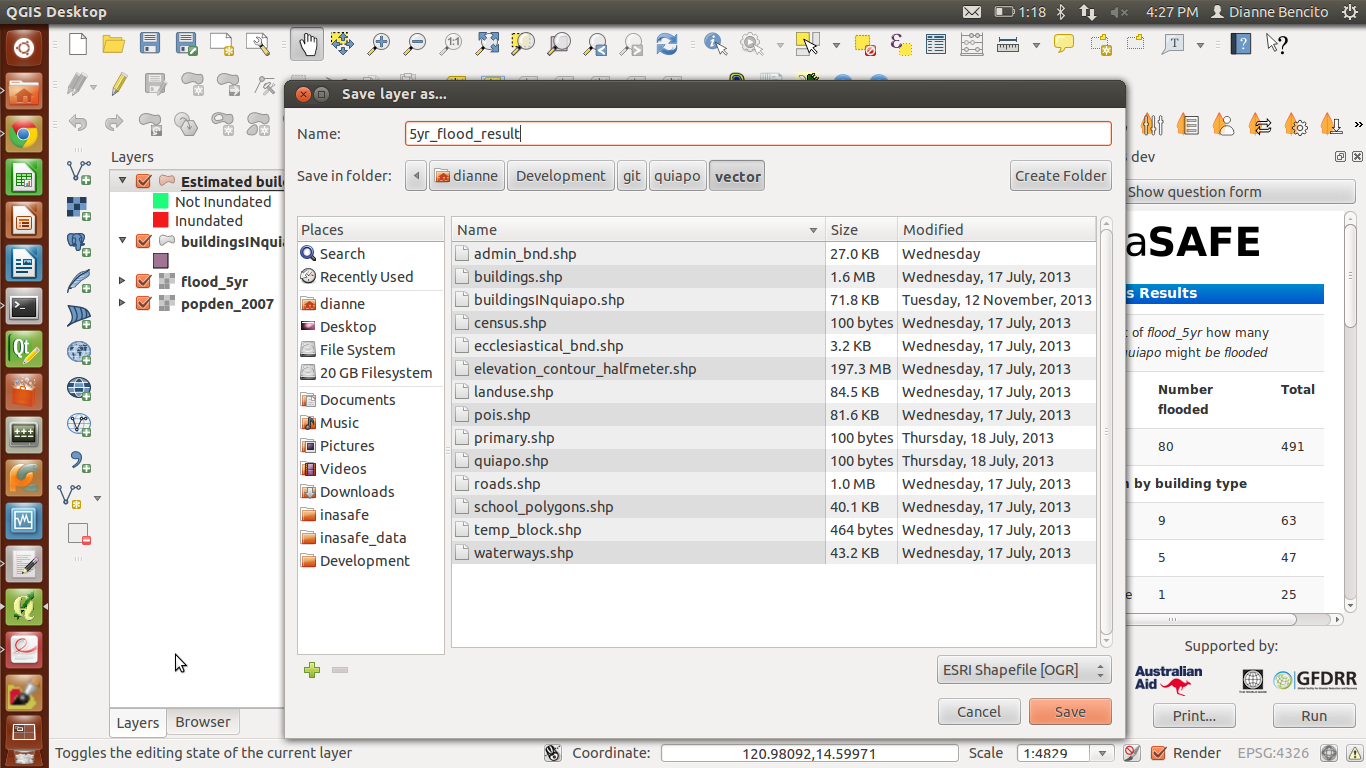
Task: Select Search in the Places sidebar
Action: point(371,254)
